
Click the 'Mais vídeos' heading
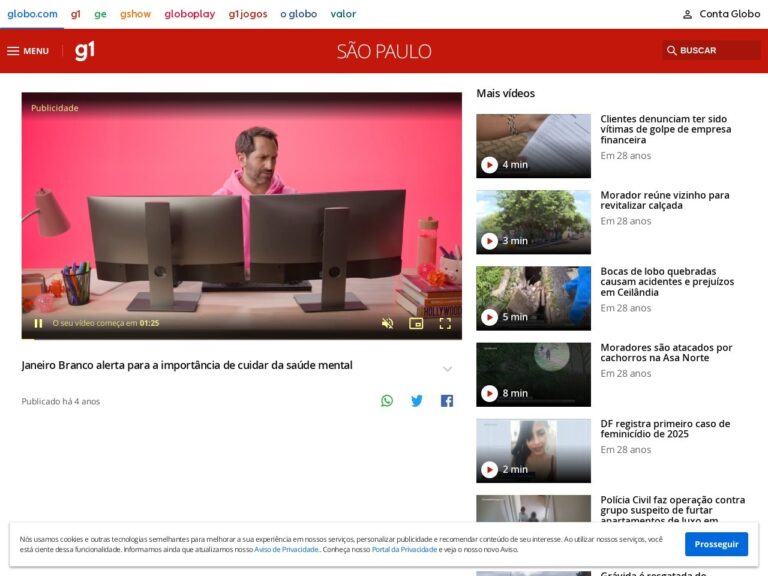click(505, 93)
